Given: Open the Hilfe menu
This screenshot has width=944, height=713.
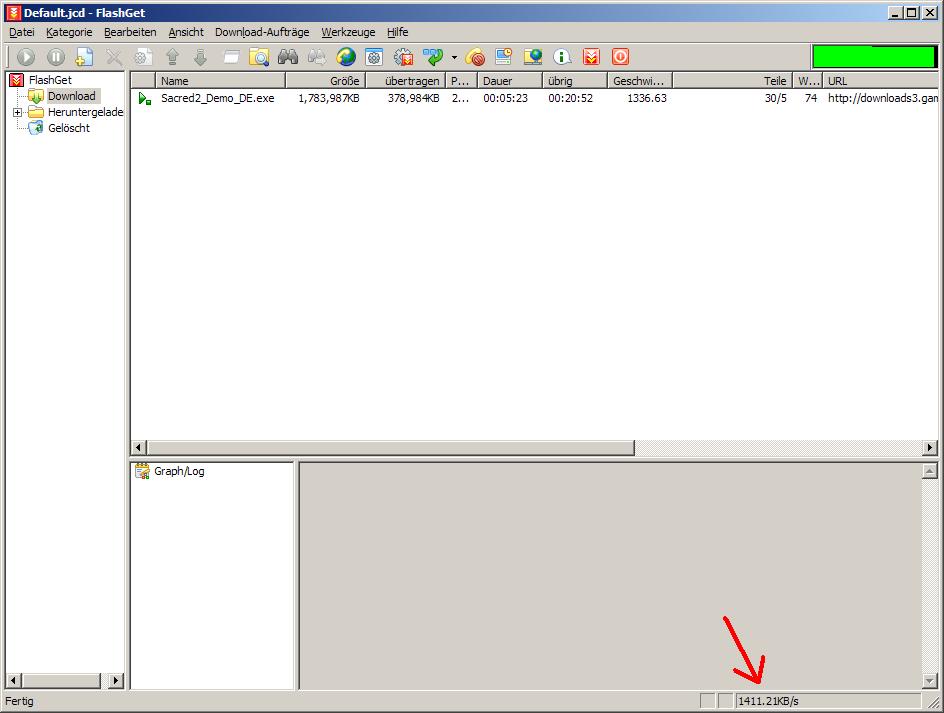Looking at the screenshot, I should (x=397, y=33).
